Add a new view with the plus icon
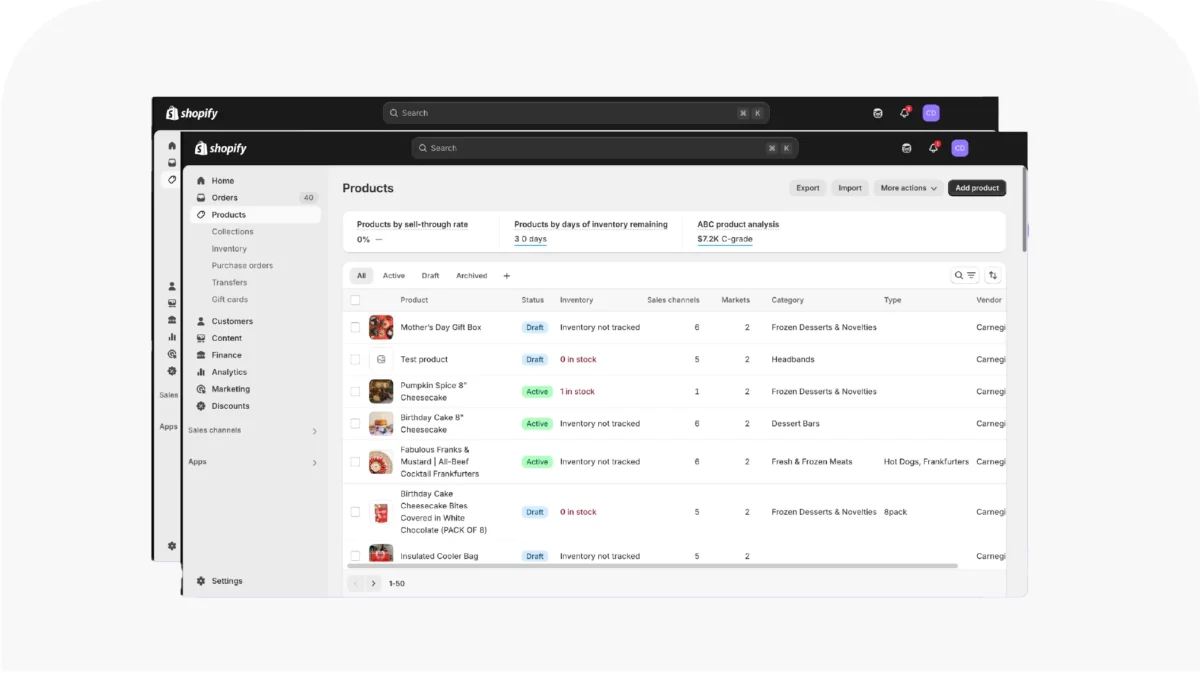 (x=506, y=276)
